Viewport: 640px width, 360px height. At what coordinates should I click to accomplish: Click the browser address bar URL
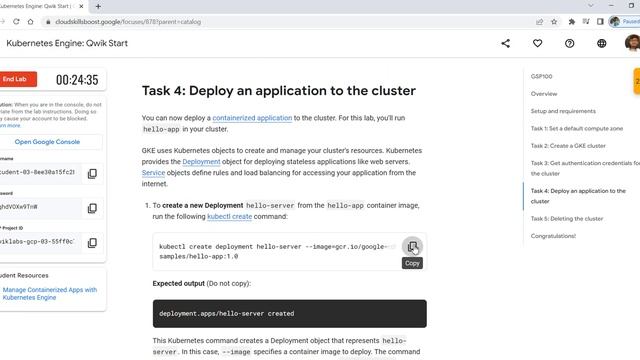pyautogui.click(x=128, y=22)
